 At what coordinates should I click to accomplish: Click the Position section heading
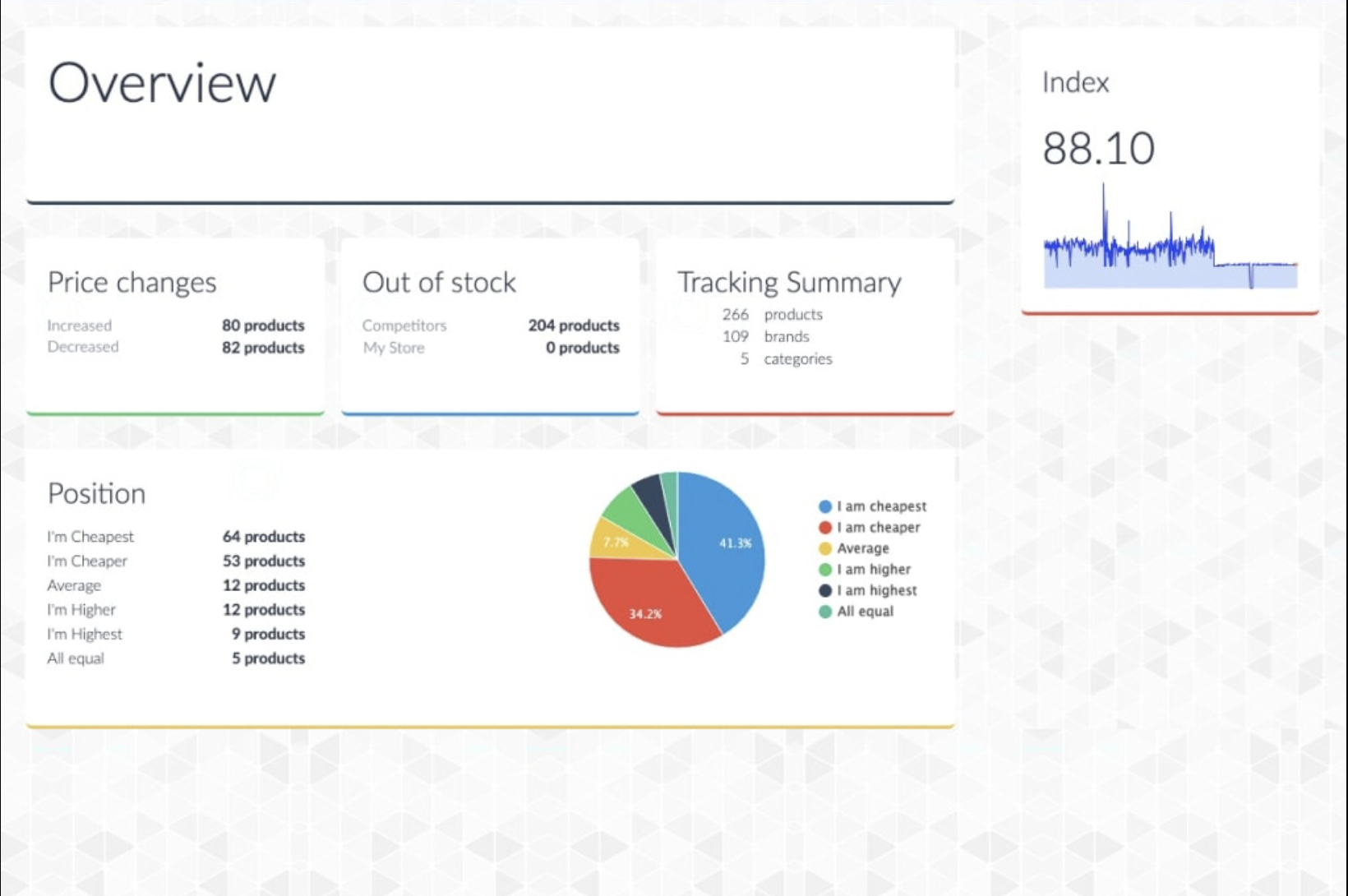click(x=96, y=494)
